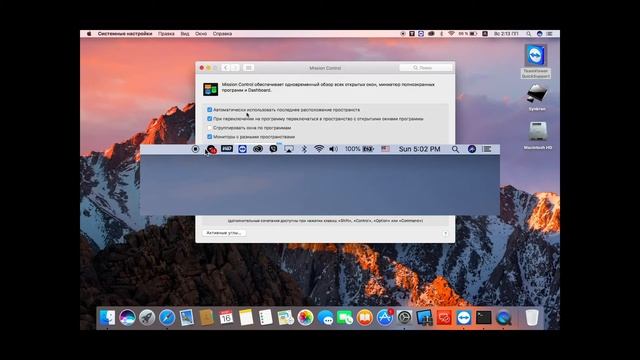Open Messages blue bubble in Dock

325,317
